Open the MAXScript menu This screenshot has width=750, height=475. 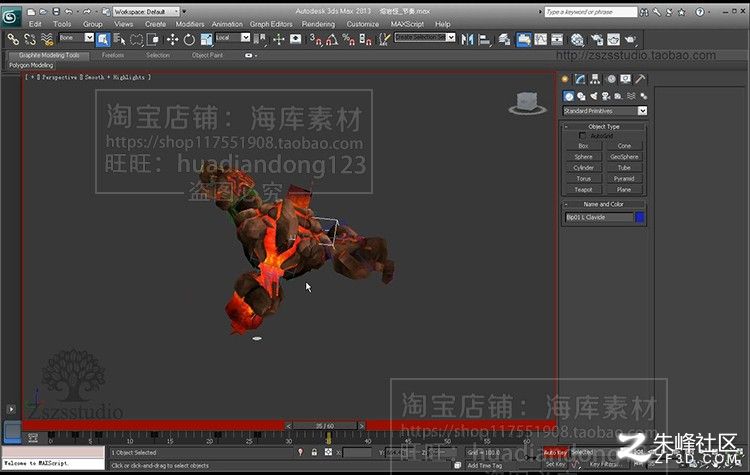407,24
